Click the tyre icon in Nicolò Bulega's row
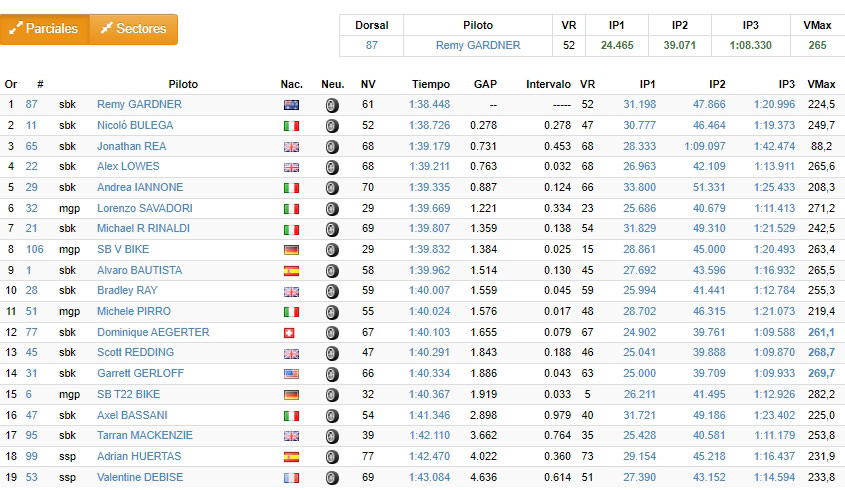The width and height of the screenshot is (845, 490). tap(332, 126)
